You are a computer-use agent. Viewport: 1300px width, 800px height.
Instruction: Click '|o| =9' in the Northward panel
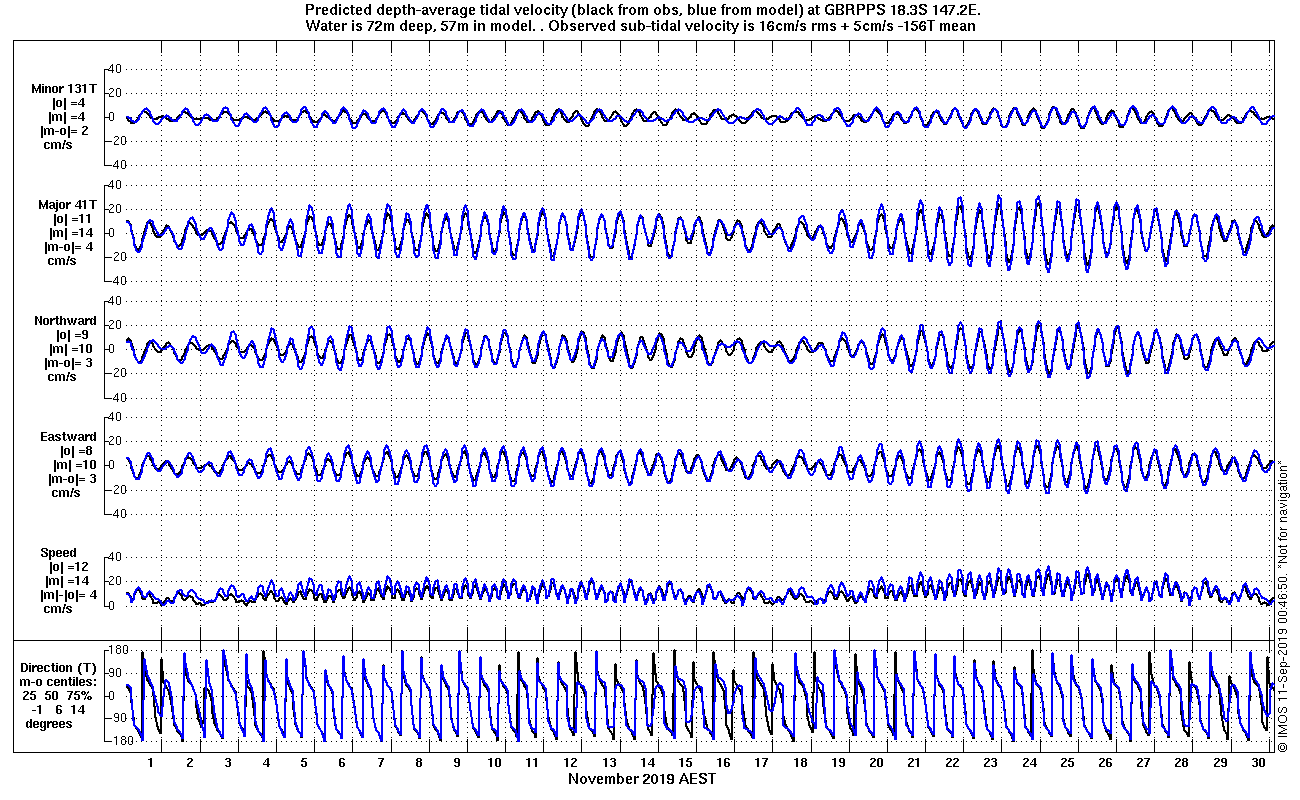point(73,335)
